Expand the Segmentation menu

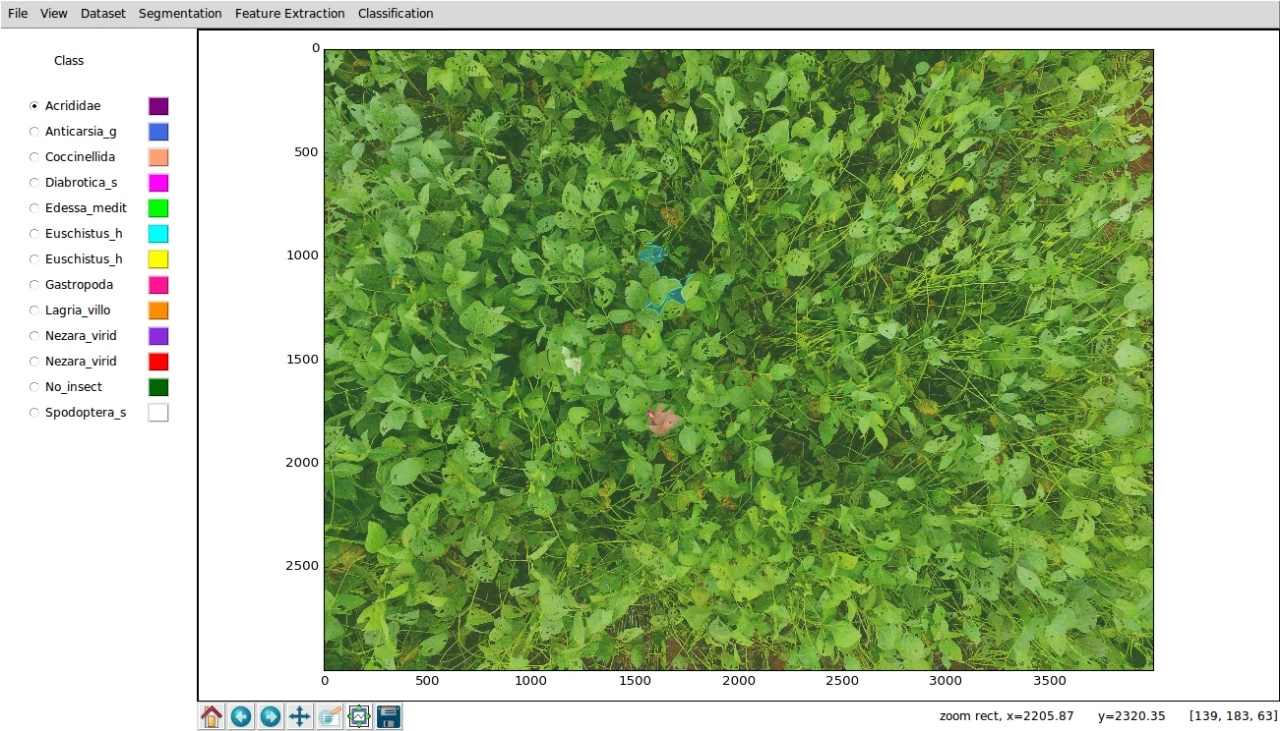[180, 13]
